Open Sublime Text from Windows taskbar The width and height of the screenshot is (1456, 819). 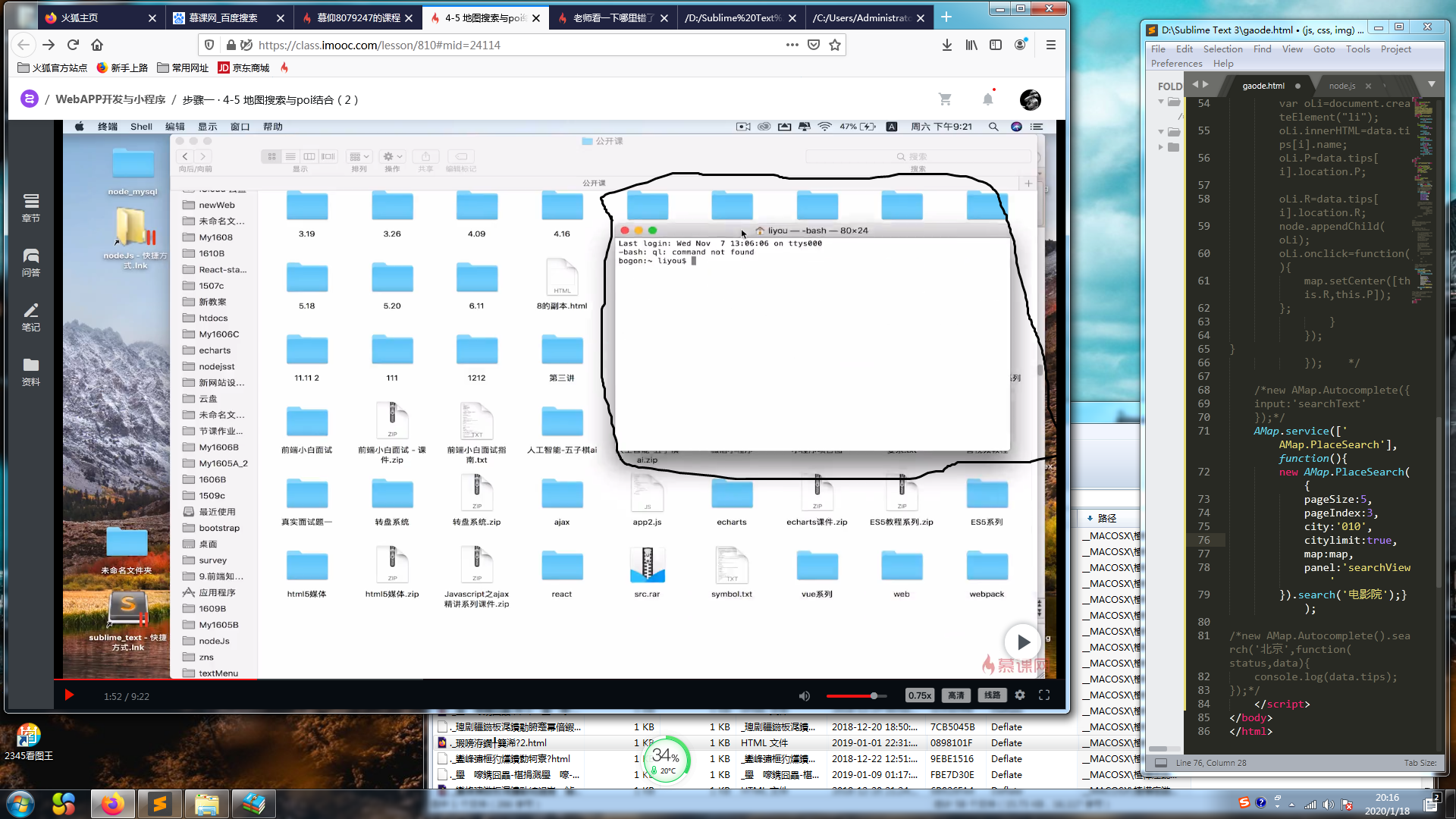[159, 803]
